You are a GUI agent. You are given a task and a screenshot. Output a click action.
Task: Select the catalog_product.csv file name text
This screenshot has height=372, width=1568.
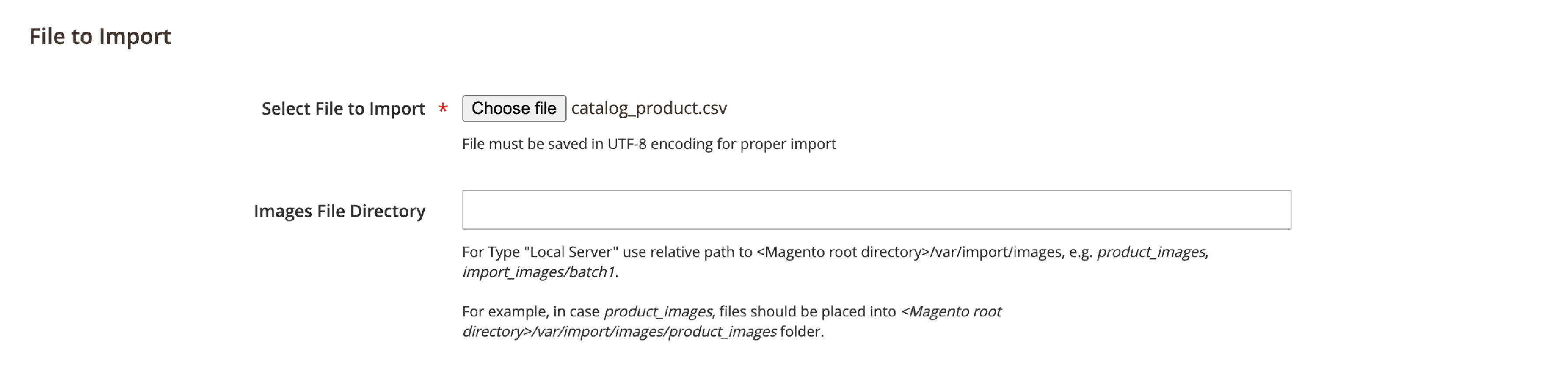click(x=649, y=109)
